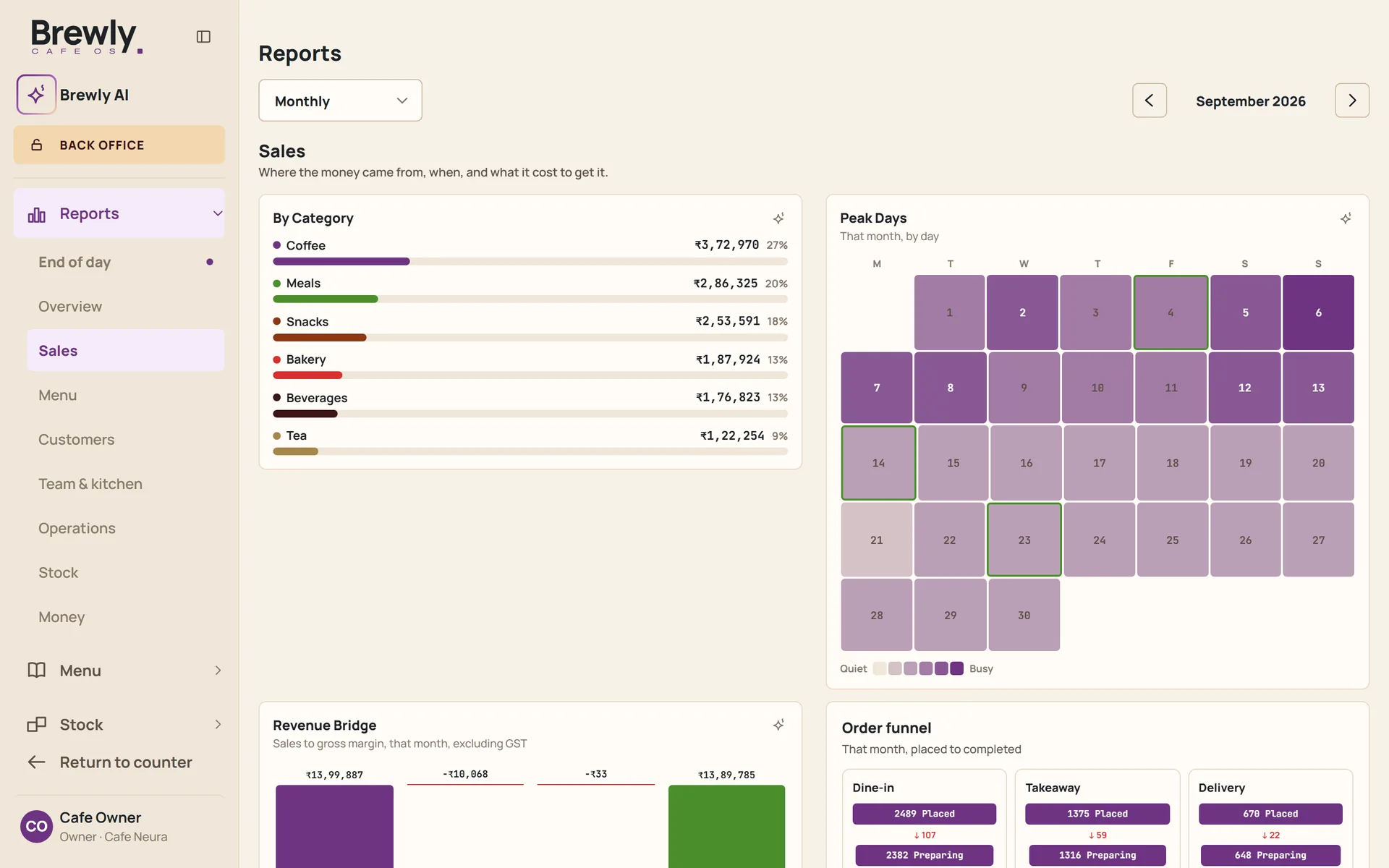
Task: Collapse the Reports section chevron
Action: coord(218,213)
